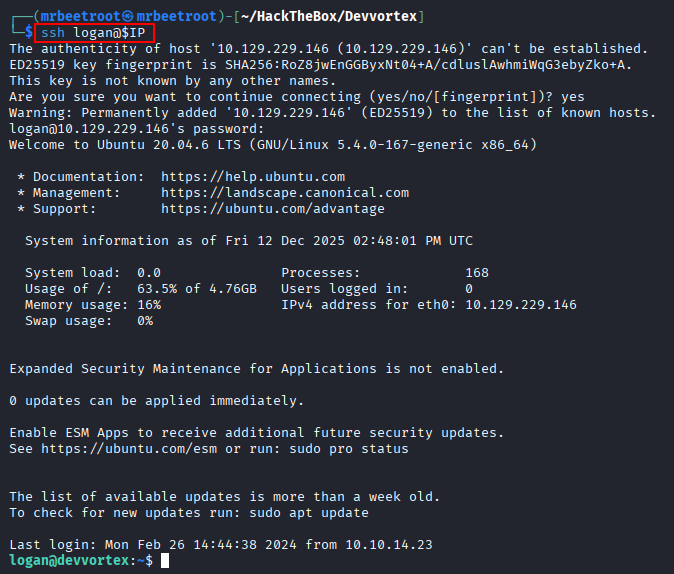Click the Processes count 168
The width and height of the screenshot is (674, 574).
(477, 273)
